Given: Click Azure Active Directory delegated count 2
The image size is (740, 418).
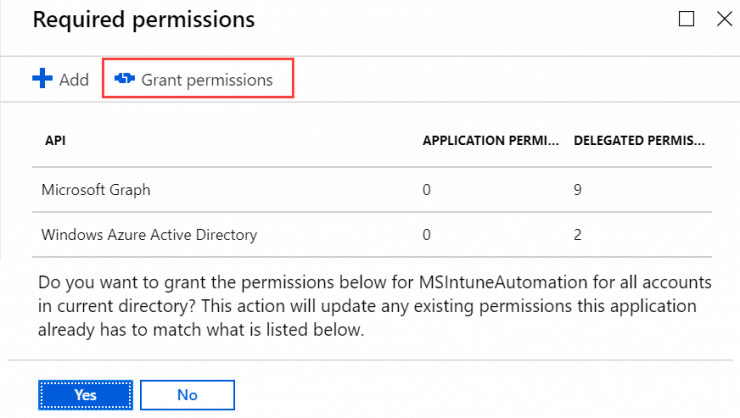Looking at the screenshot, I should click(x=578, y=235).
